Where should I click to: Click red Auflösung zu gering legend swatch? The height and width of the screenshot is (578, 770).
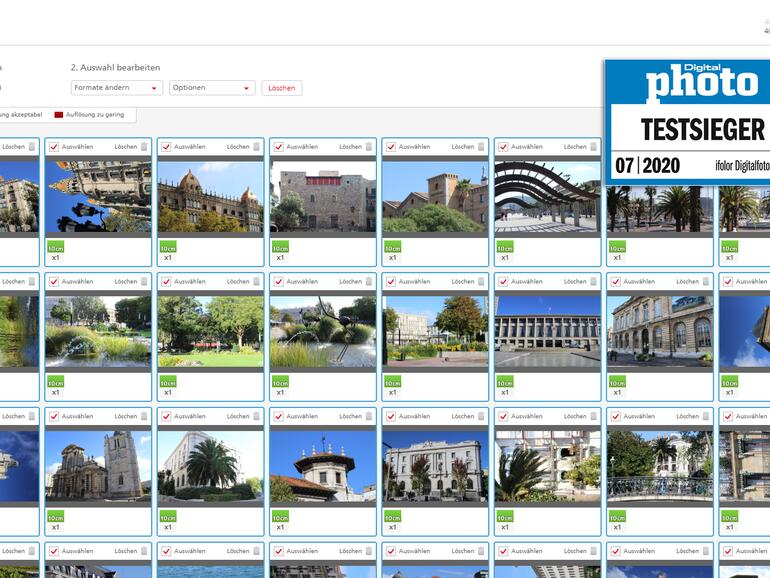click(x=59, y=115)
